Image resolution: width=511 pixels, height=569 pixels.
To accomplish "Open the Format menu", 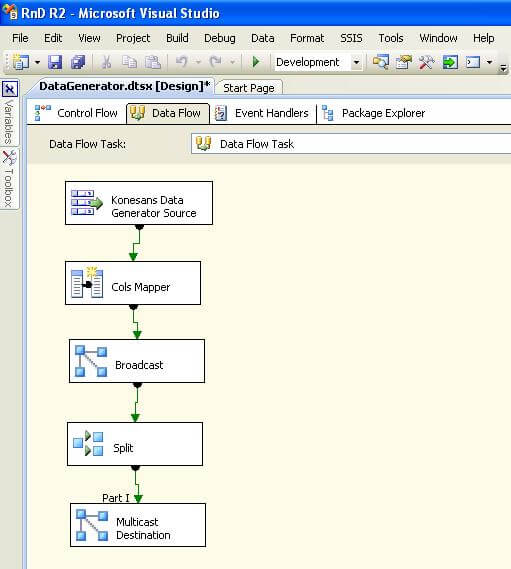I will click(x=307, y=38).
